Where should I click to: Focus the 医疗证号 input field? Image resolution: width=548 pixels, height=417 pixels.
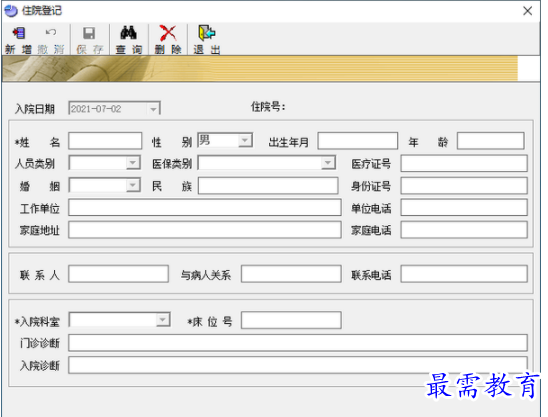pos(464,163)
